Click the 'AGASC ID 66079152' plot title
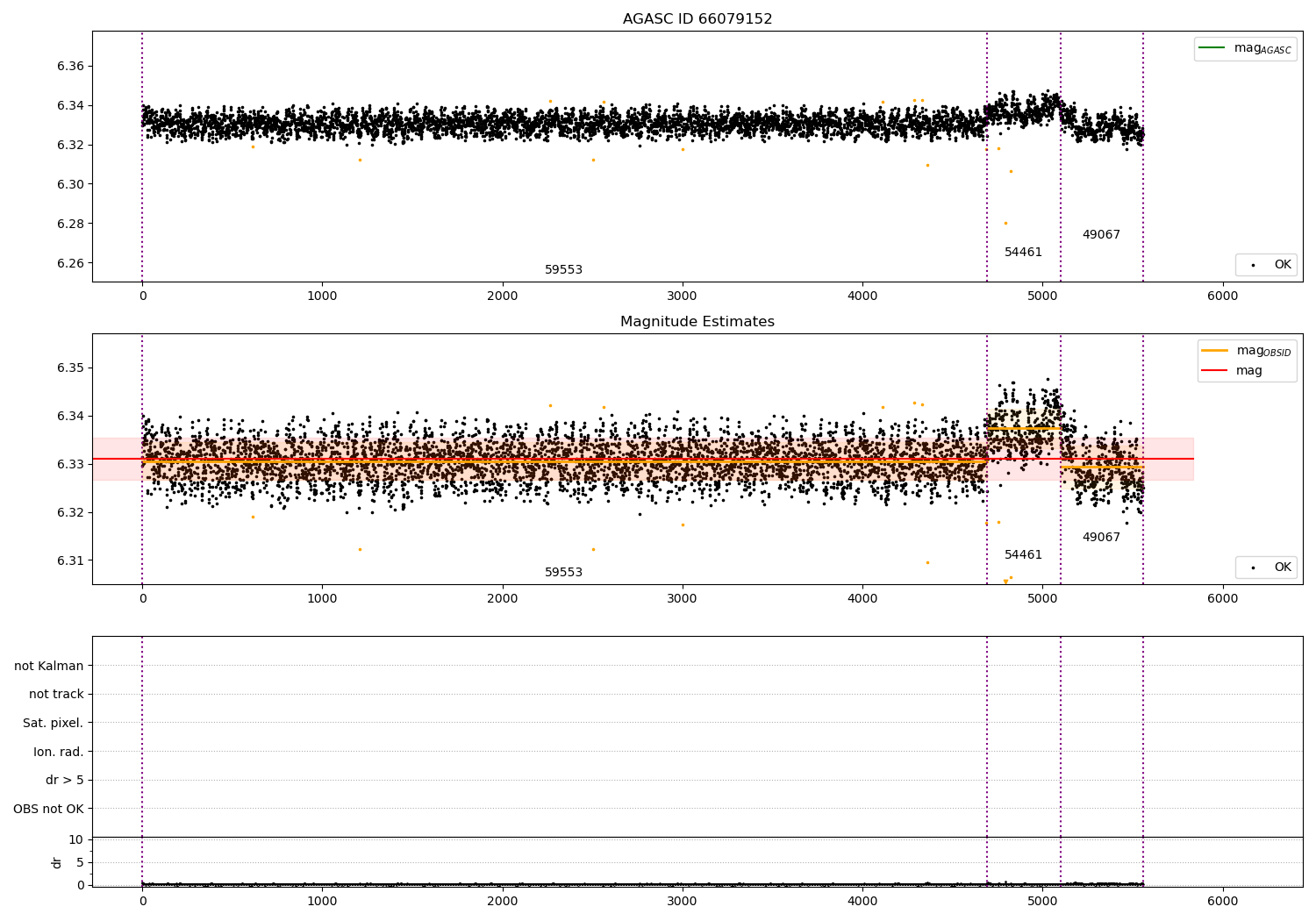The height and width of the screenshot is (921, 1316). [x=697, y=19]
